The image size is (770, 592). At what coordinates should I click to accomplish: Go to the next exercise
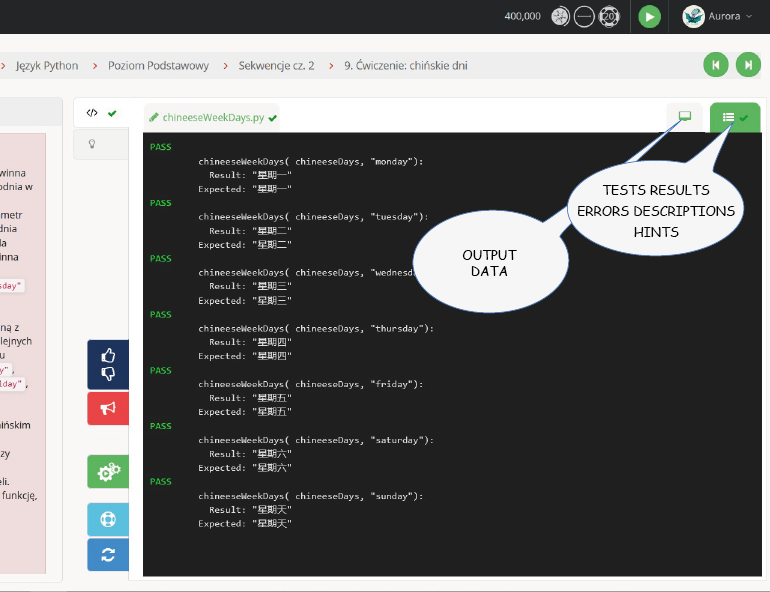(x=747, y=65)
